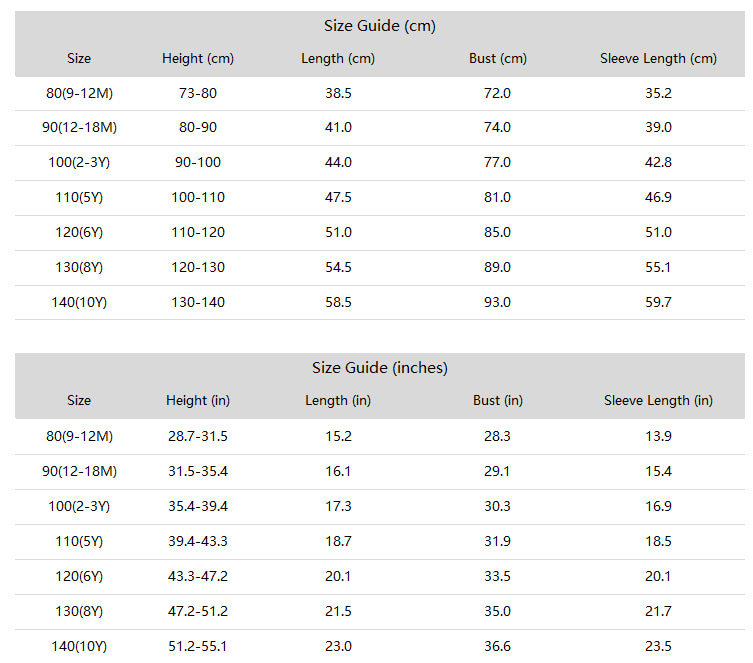The image size is (753, 663).
Task: Click the 93.0 bust measurement
Action: [x=497, y=302]
